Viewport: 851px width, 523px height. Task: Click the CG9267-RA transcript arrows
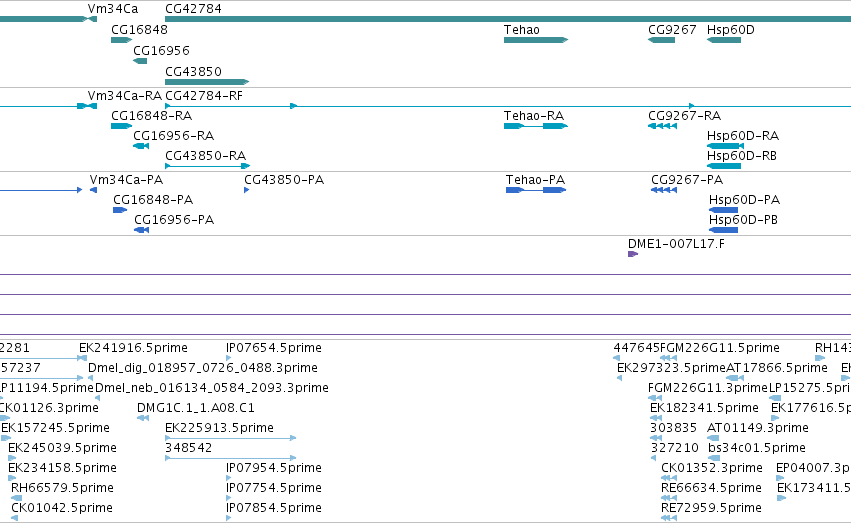pos(663,126)
